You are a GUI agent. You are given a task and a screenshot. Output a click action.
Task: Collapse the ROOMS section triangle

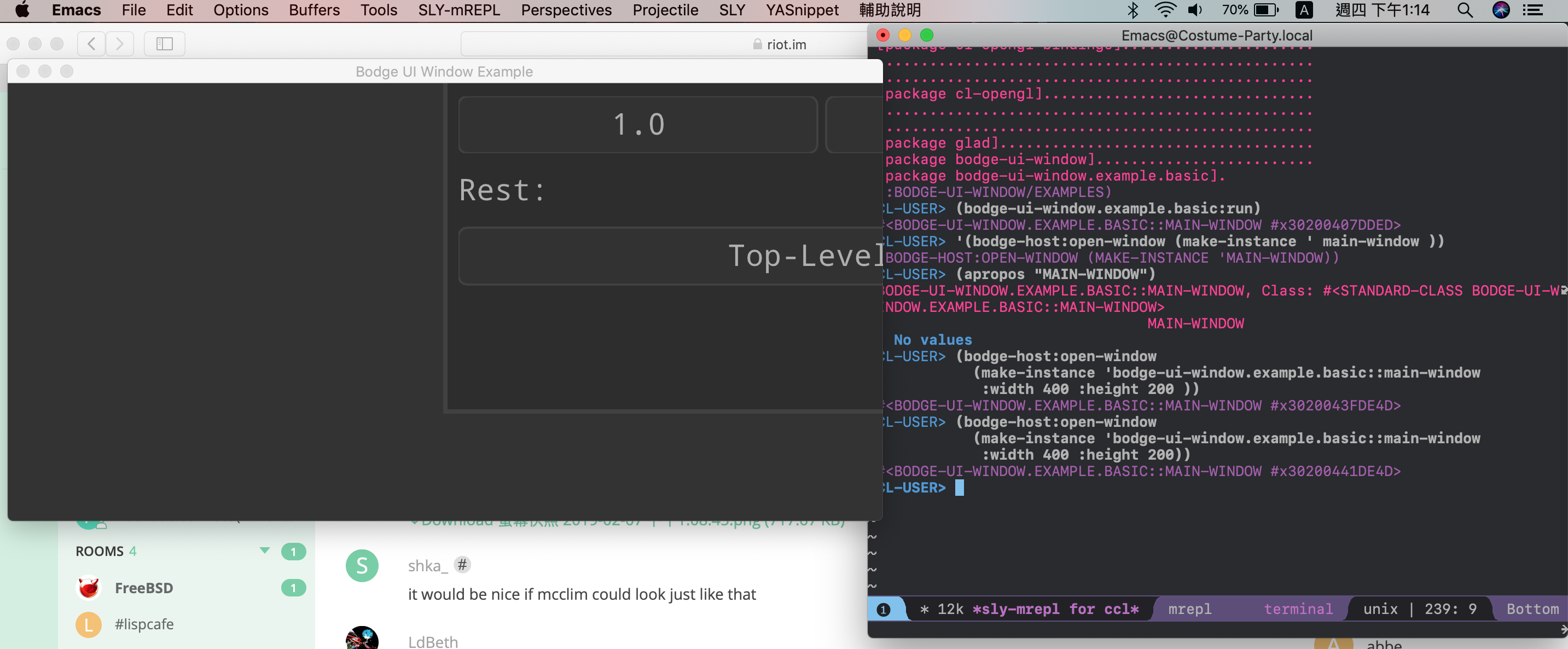click(264, 551)
